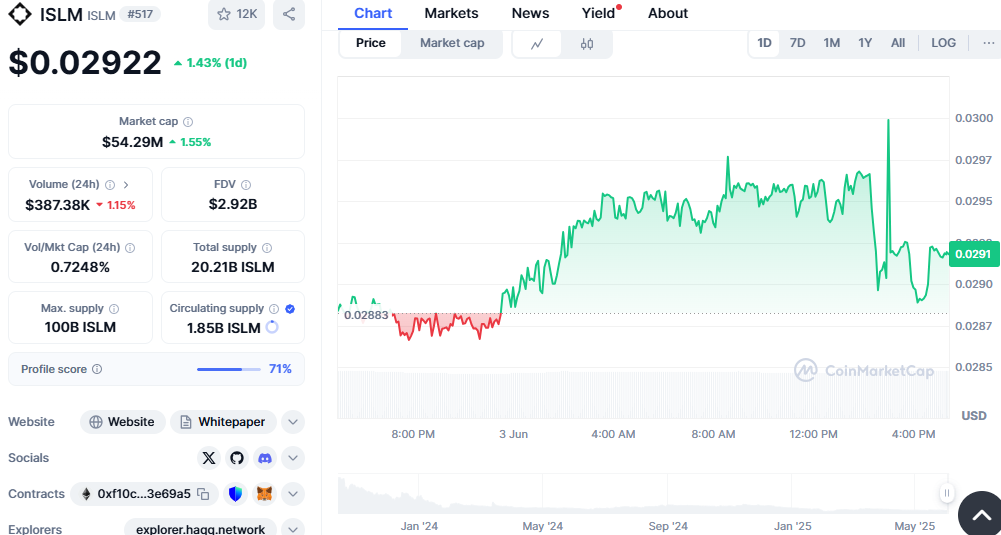Switch to the News tab

point(531,13)
